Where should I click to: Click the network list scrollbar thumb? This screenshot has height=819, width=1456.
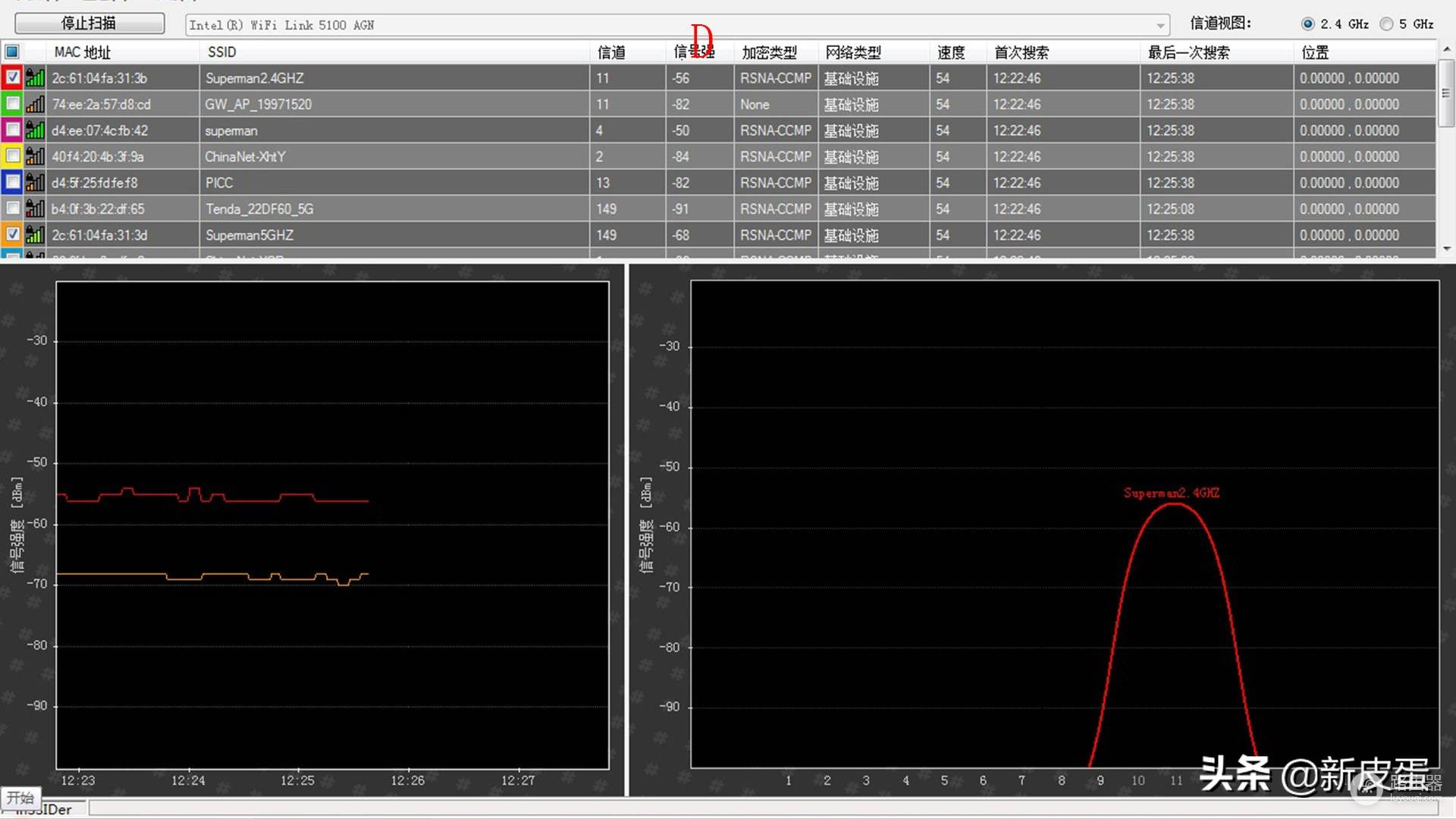click(1446, 93)
